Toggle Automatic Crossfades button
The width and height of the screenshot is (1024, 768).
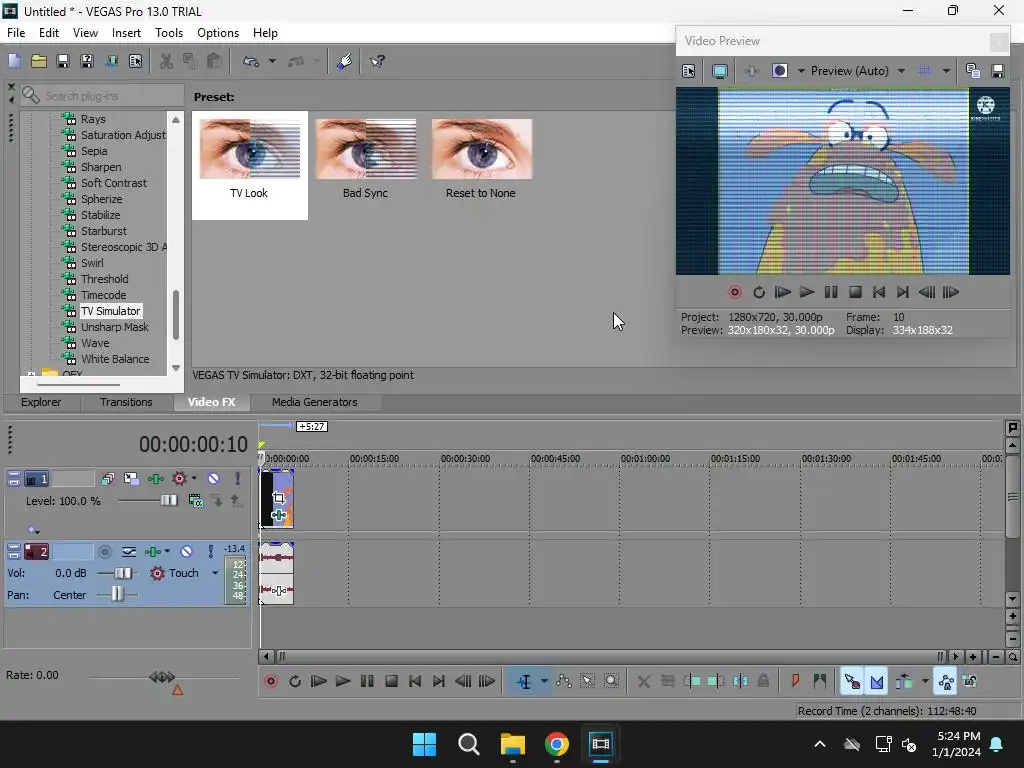click(876, 681)
